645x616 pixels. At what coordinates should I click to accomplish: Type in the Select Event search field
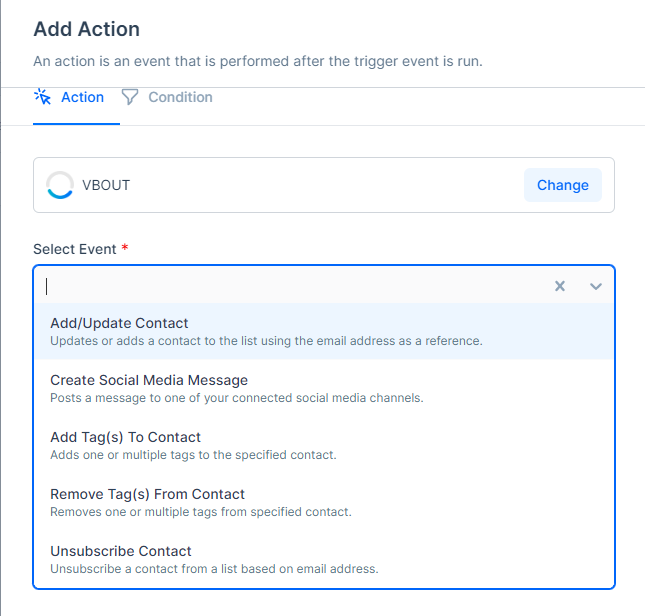point(290,286)
